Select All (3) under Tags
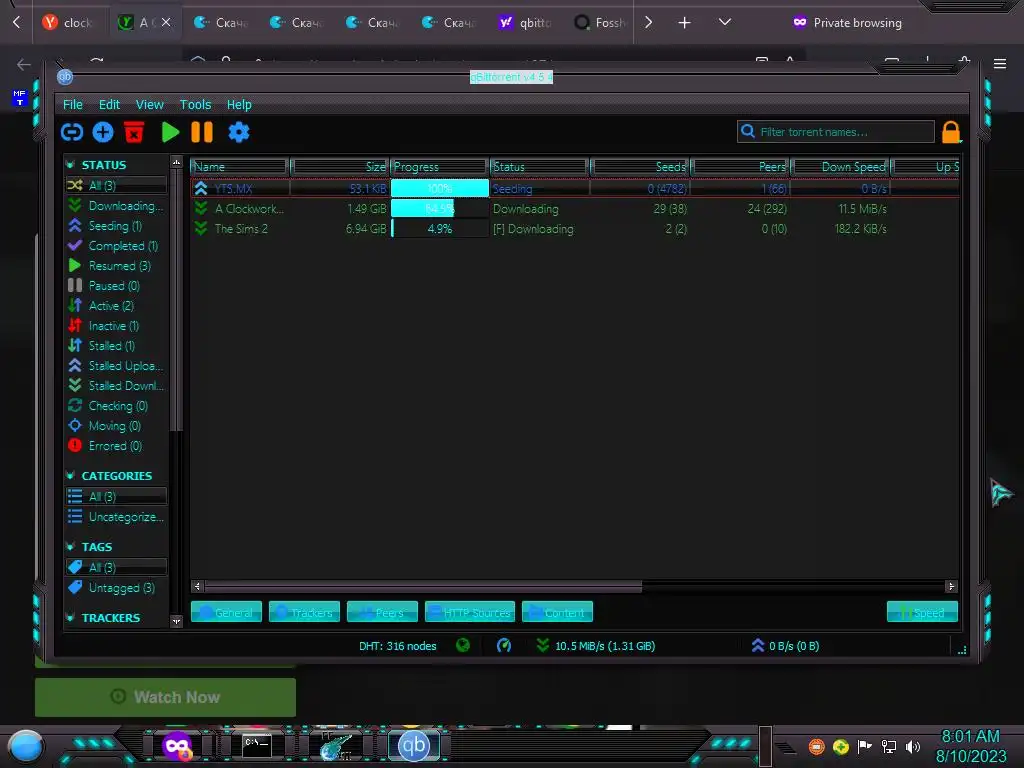The image size is (1024, 768). pyautogui.click(x=116, y=568)
